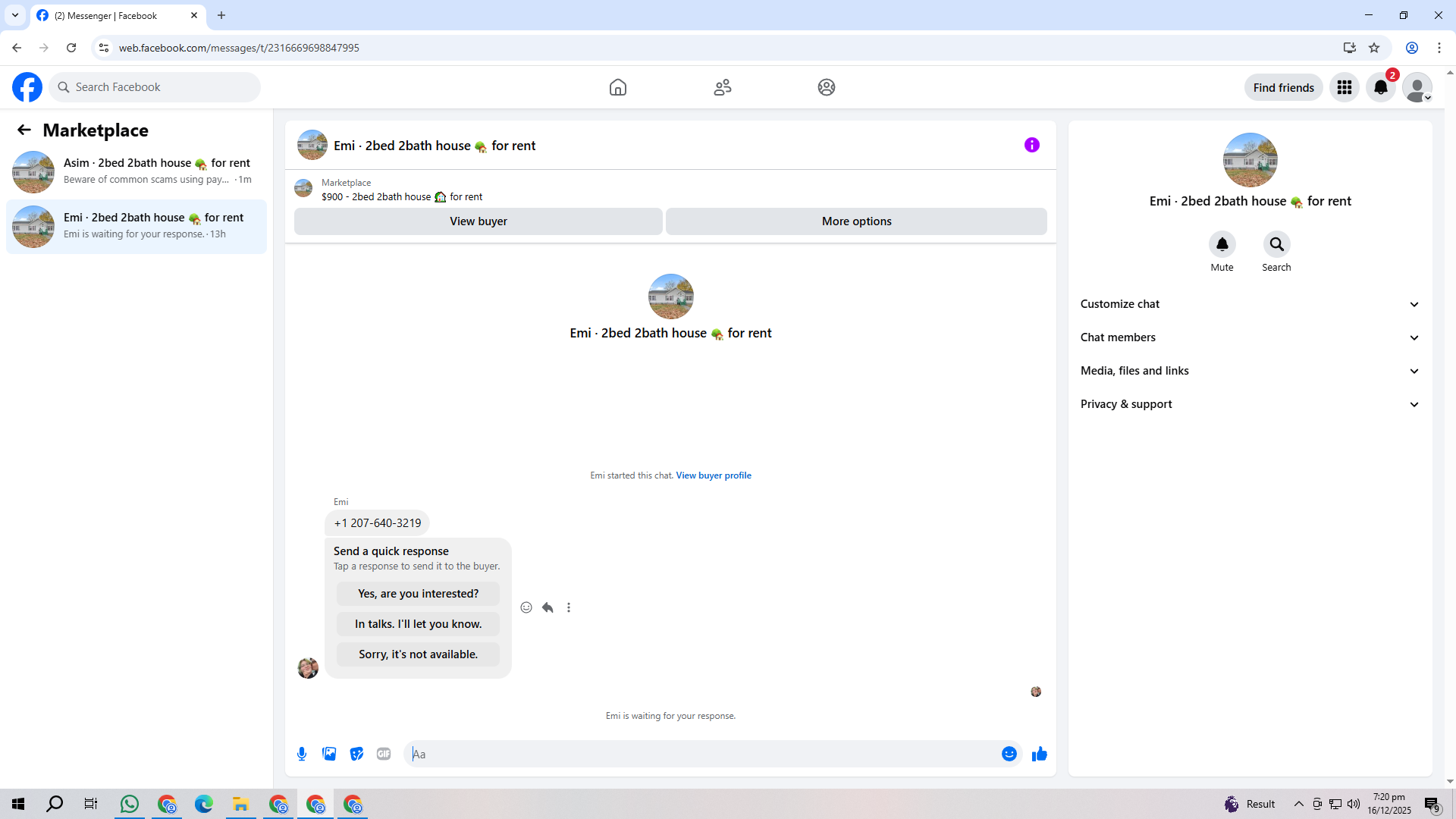Open the notifications bell icon

coord(1381,87)
